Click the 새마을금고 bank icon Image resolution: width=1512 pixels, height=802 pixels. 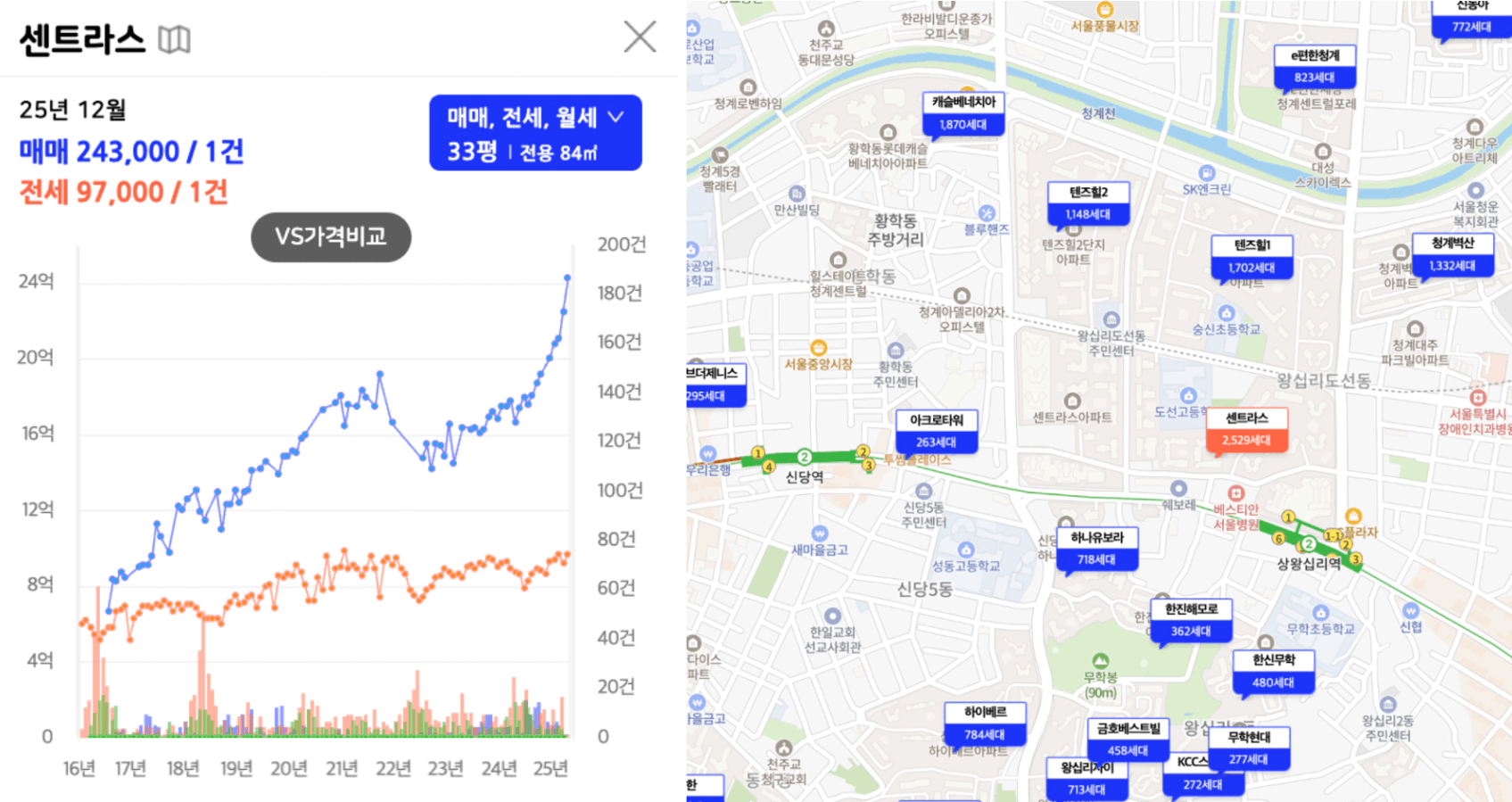(820, 533)
